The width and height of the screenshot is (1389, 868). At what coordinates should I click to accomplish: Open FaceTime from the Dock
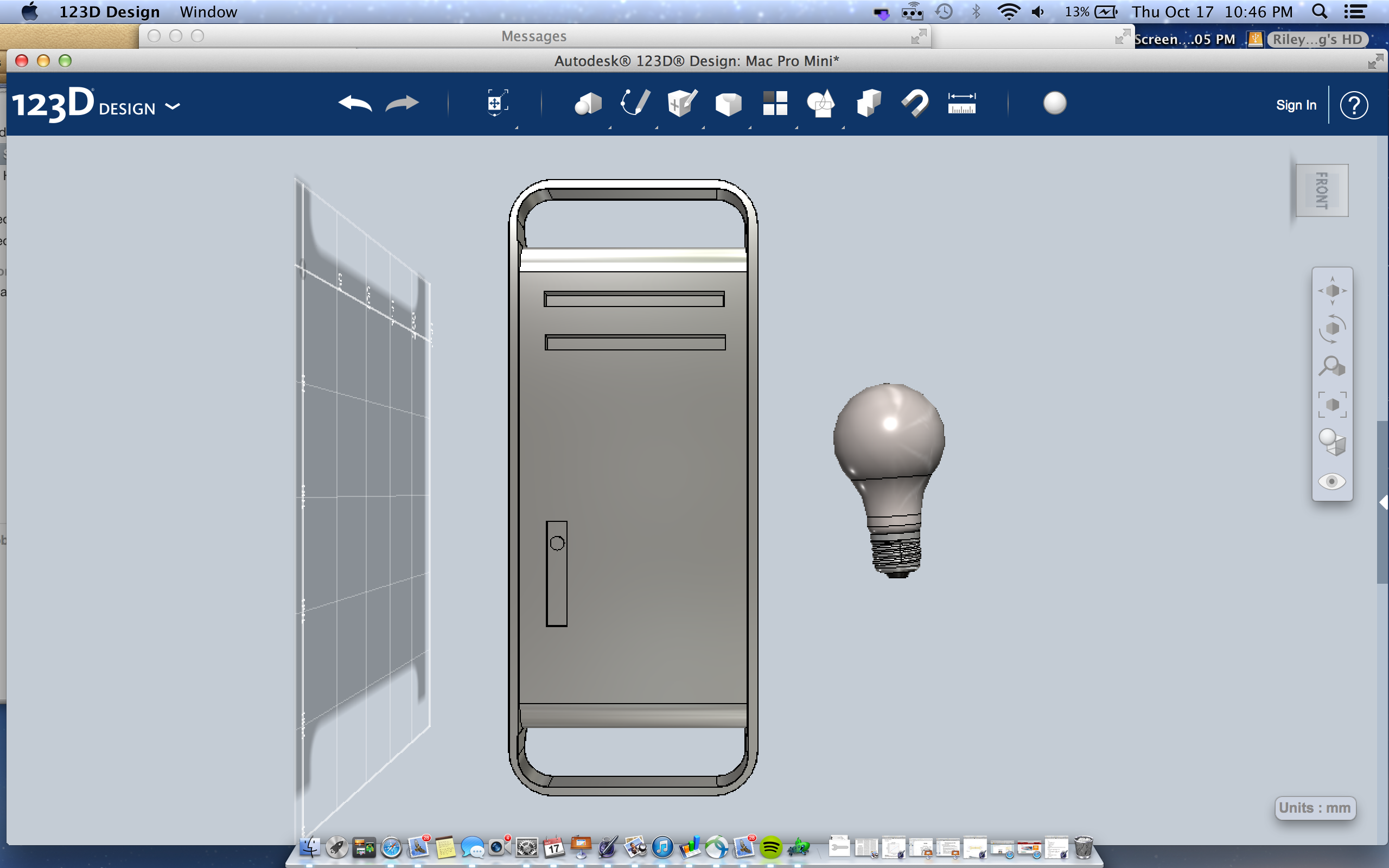coord(499,846)
